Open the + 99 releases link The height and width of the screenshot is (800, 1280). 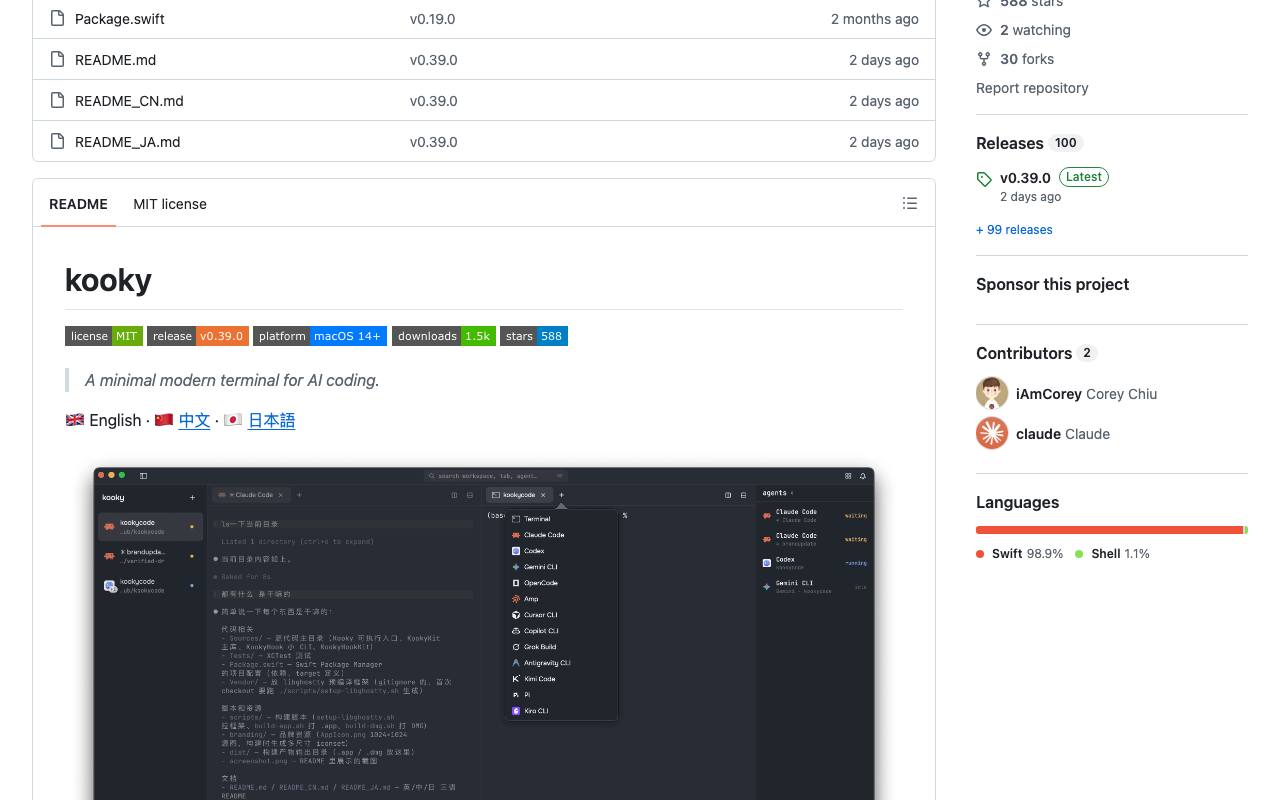click(x=1014, y=230)
